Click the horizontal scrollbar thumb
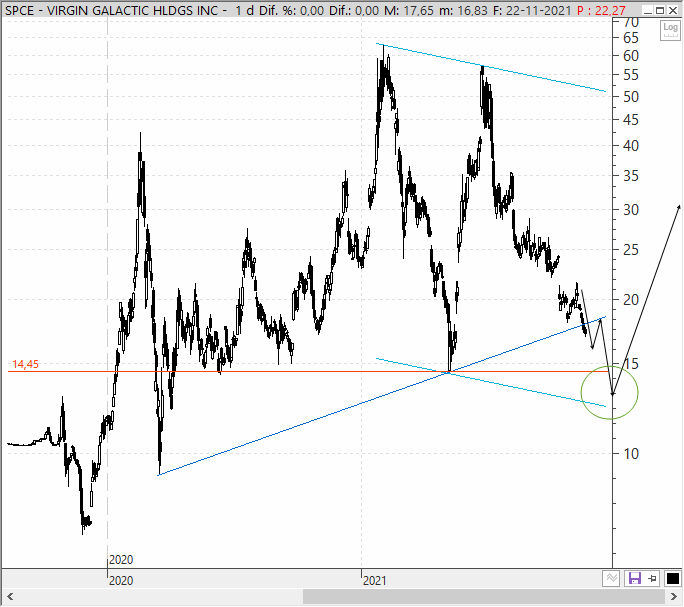Screen dimensions: 684x607 [x=484, y=596]
